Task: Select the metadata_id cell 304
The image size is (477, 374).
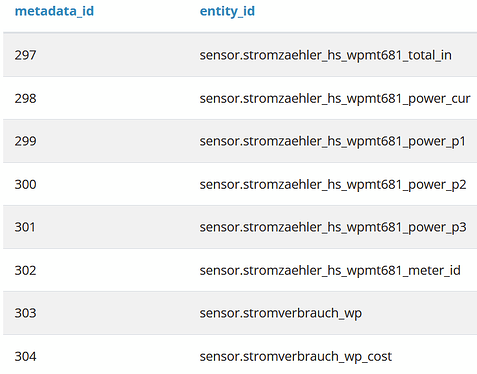Action: [x=25, y=356]
